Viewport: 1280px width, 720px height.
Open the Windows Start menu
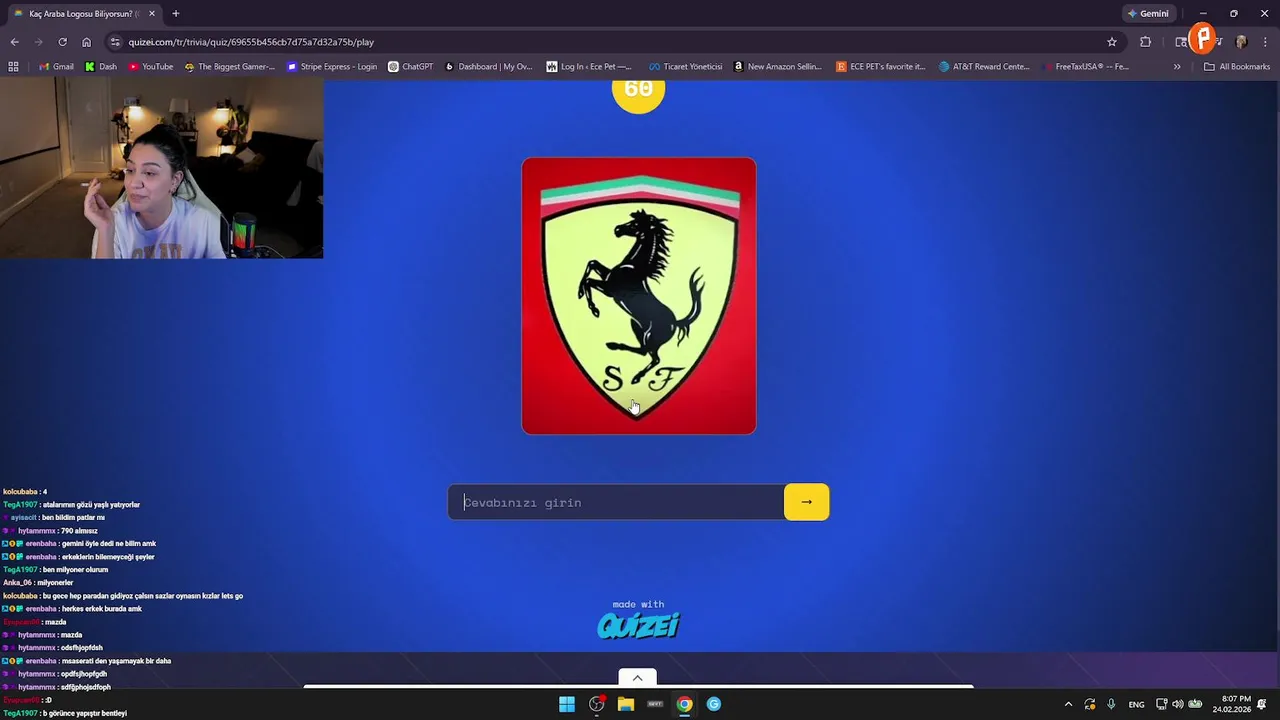pos(567,704)
